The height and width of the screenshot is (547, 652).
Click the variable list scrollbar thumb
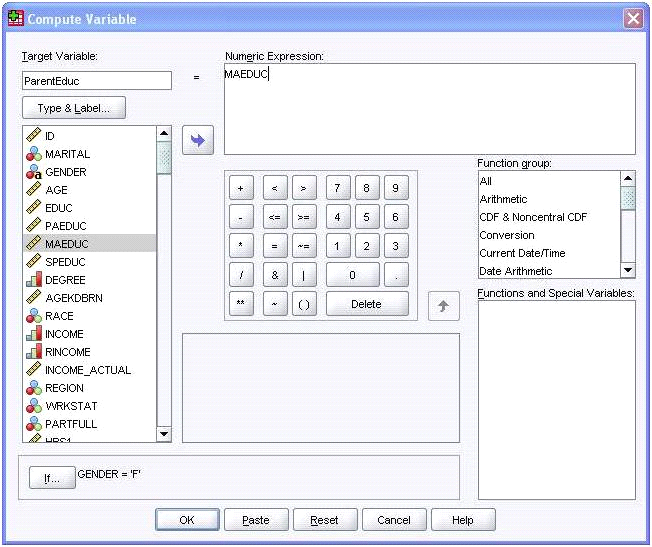pyautogui.click(x=164, y=158)
